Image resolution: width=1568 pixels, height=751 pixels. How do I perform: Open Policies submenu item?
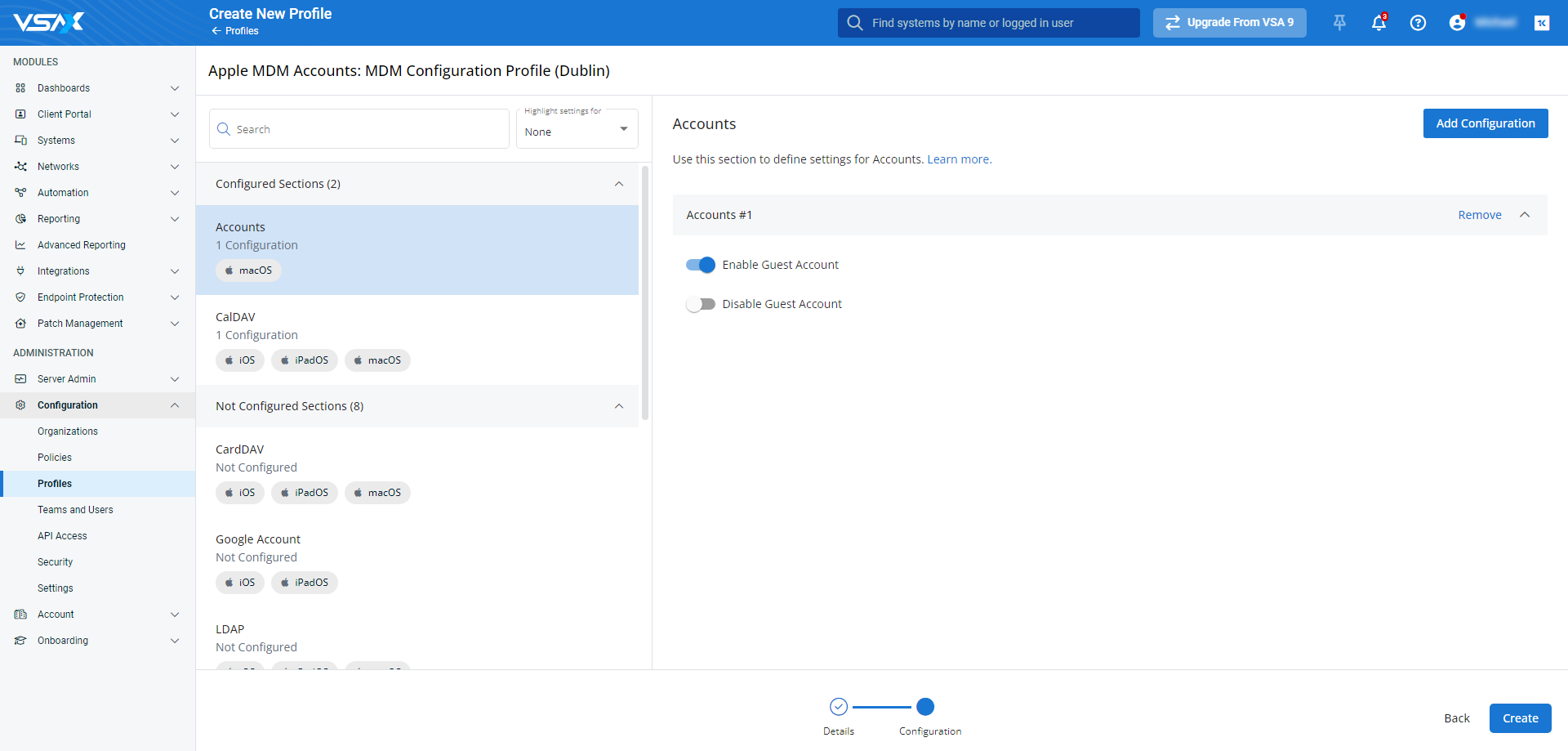pyautogui.click(x=55, y=458)
